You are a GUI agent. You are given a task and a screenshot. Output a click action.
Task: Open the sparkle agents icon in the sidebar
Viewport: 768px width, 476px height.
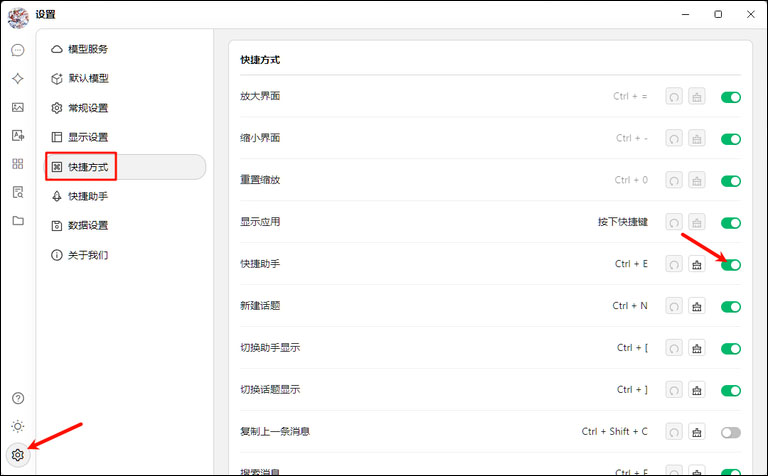(18, 79)
